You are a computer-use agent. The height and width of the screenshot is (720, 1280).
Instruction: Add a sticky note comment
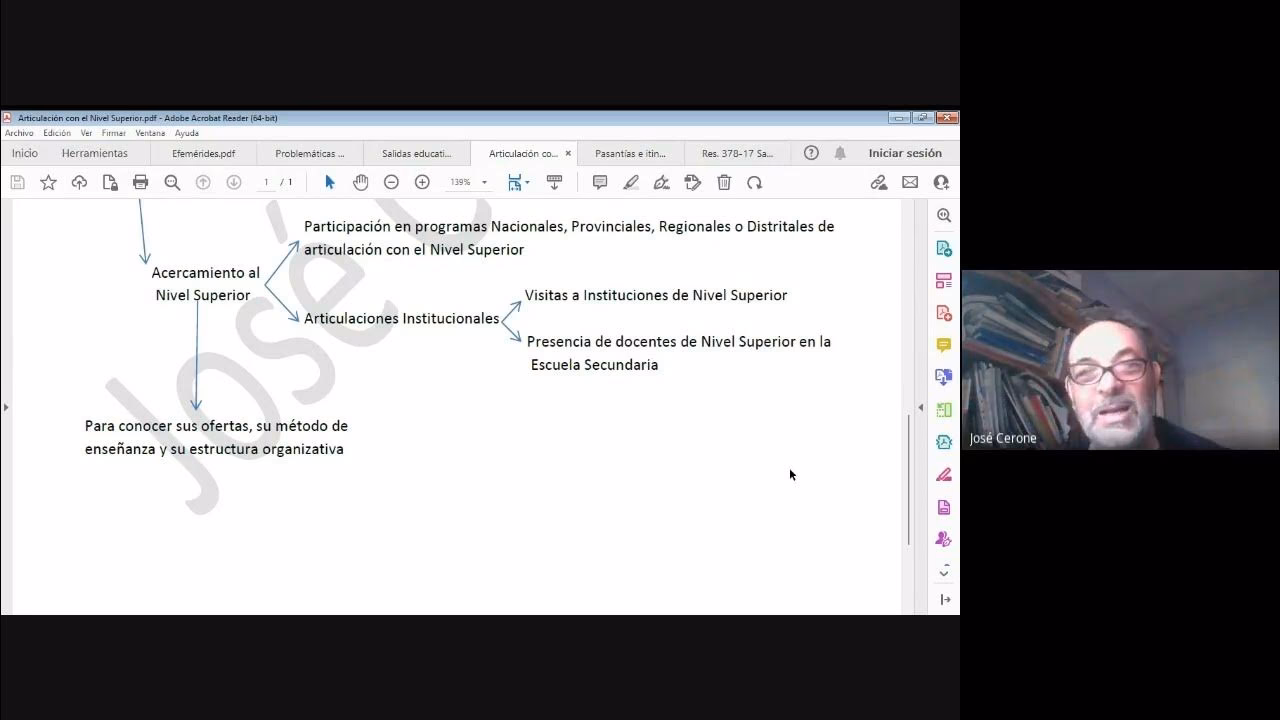(x=599, y=182)
